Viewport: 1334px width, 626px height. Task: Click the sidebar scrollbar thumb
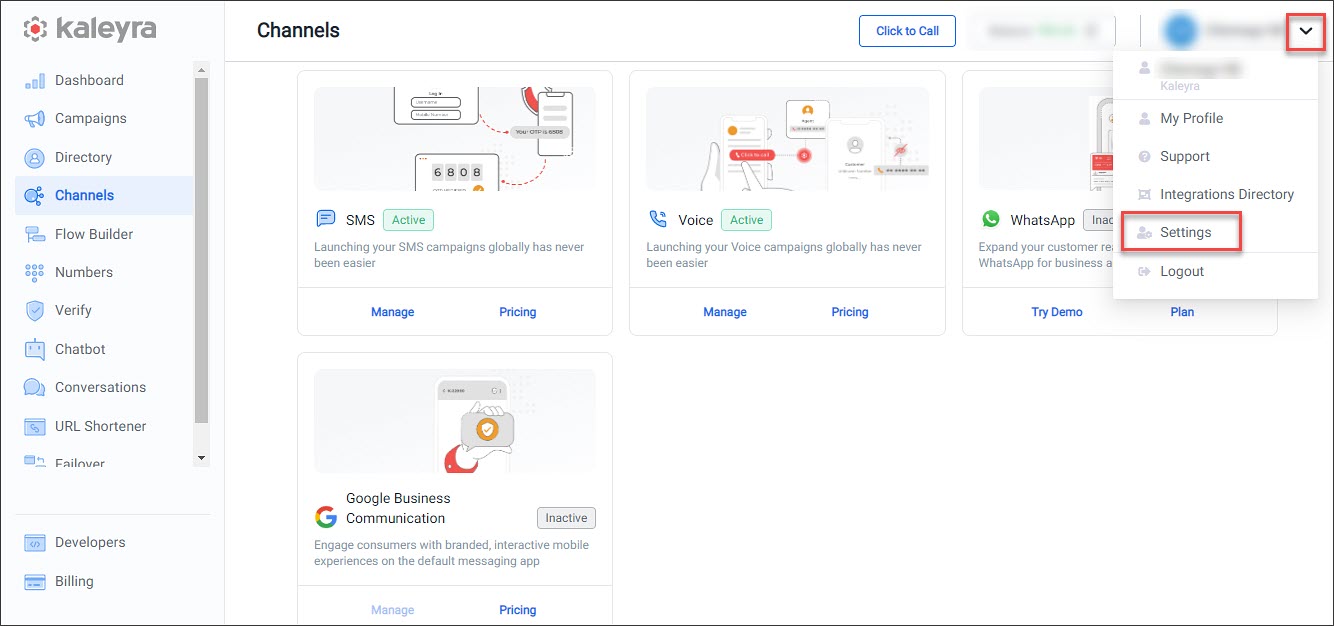[x=202, y=250]
